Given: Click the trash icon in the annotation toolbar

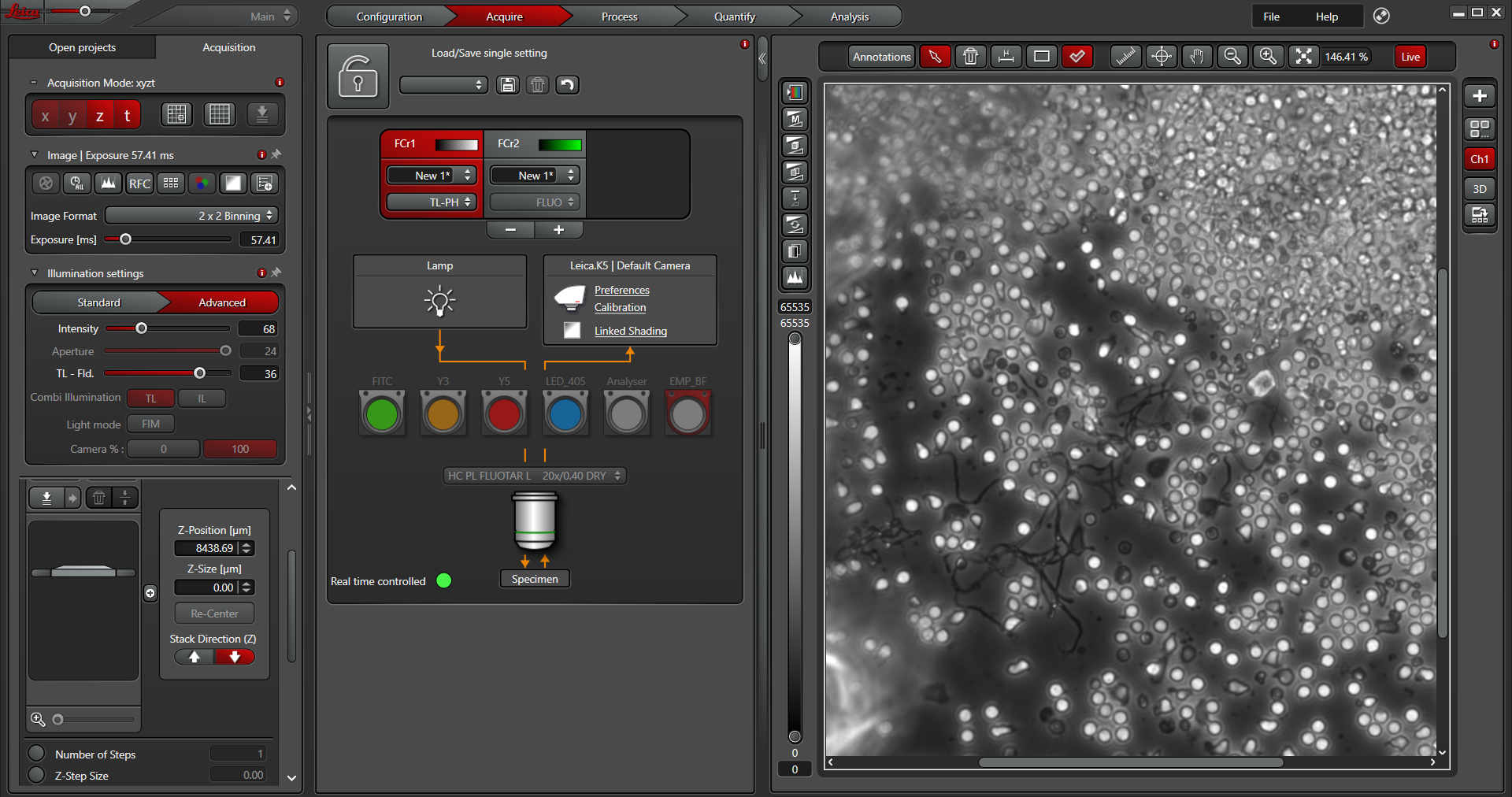Looking at the screenshot, I should (970, 57).
